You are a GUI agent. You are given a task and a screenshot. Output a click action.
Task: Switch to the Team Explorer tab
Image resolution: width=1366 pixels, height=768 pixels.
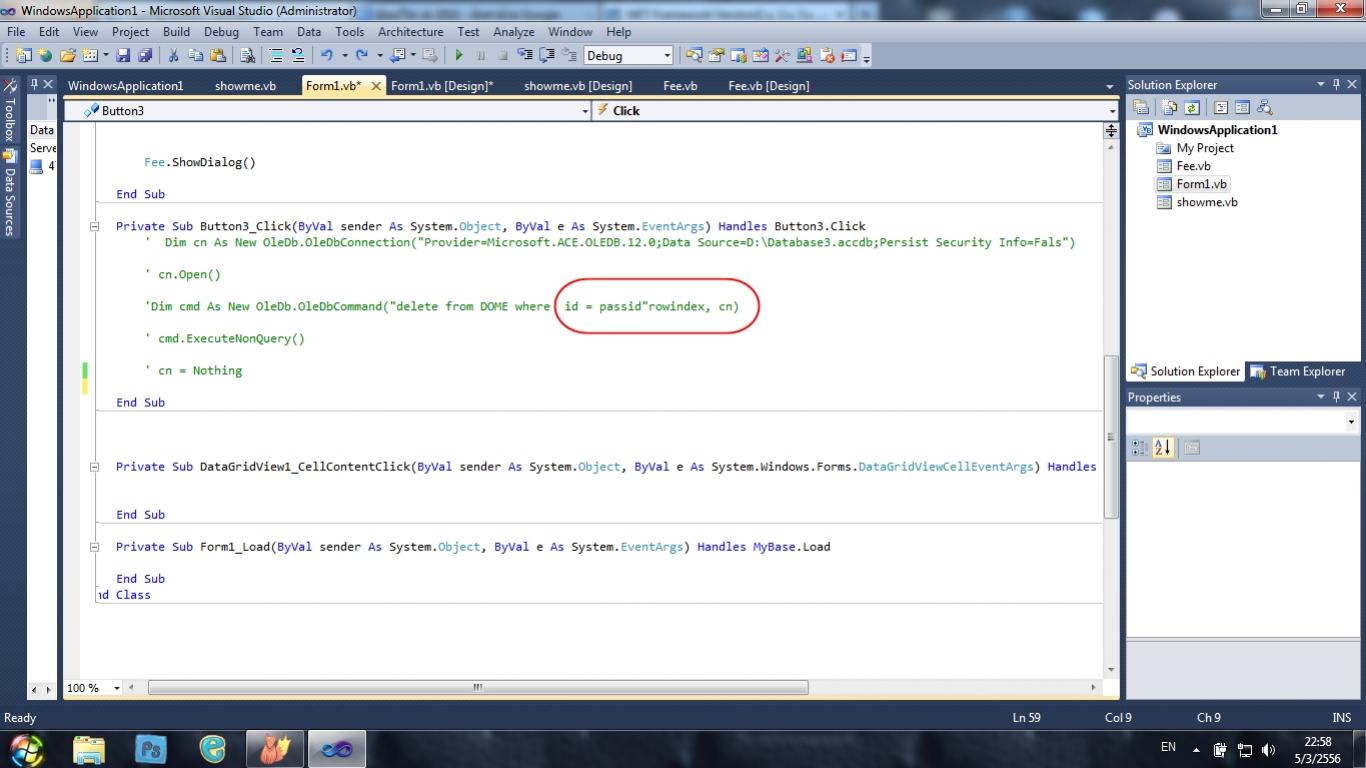pyautogui.click(x=1297, y=371)
